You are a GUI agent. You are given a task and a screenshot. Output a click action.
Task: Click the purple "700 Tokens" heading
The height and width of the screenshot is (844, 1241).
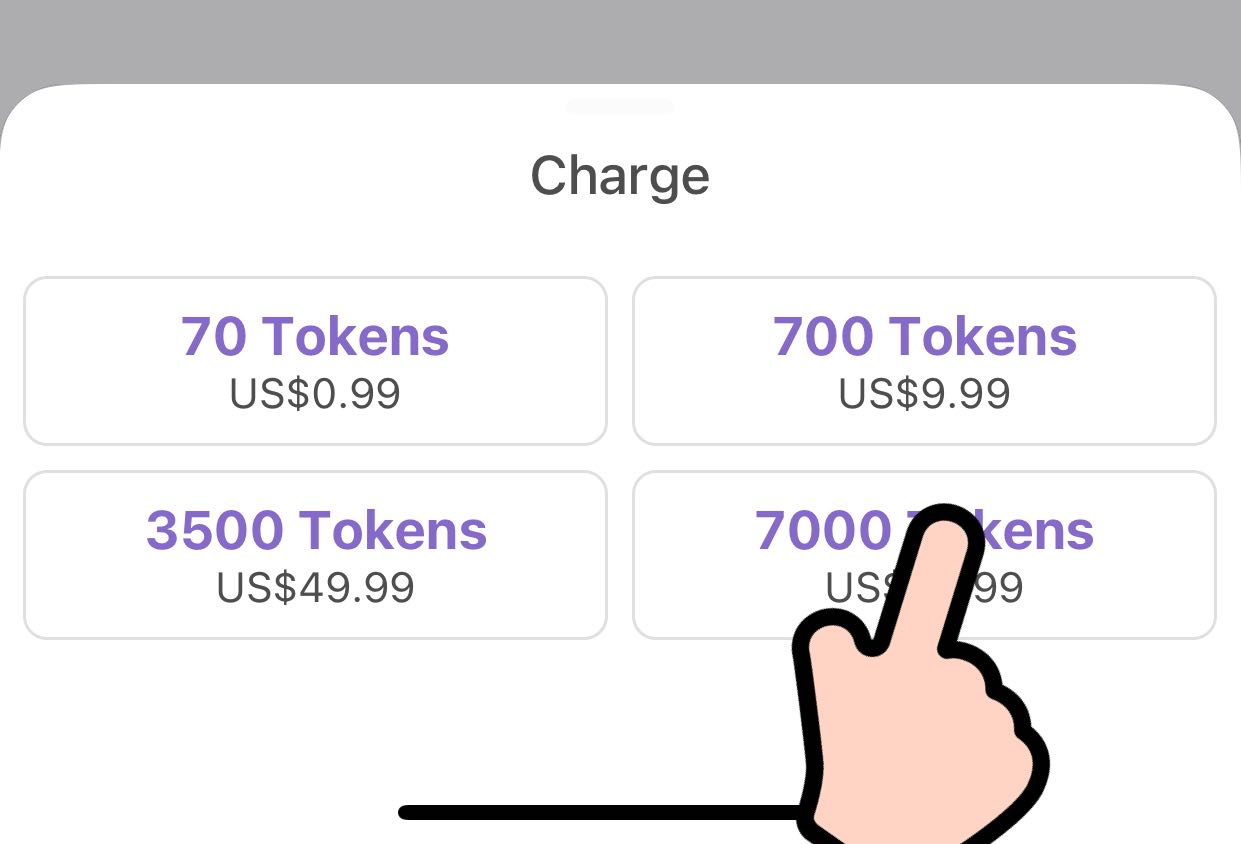(x=924, y=336)
